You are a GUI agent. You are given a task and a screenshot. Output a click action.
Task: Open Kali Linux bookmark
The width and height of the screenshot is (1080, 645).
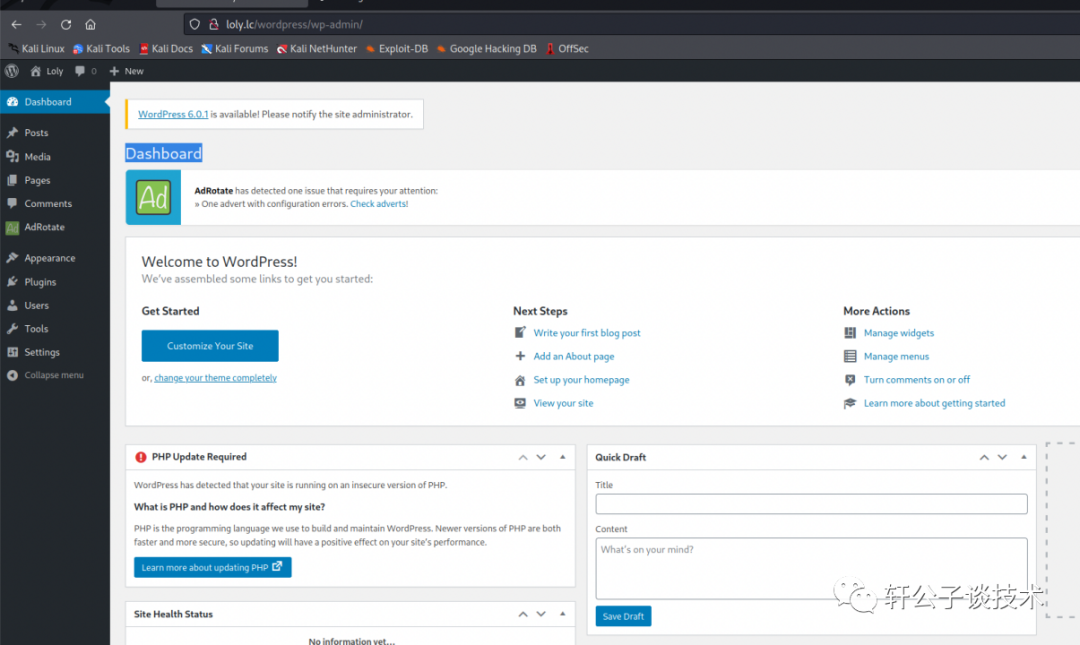37,49
